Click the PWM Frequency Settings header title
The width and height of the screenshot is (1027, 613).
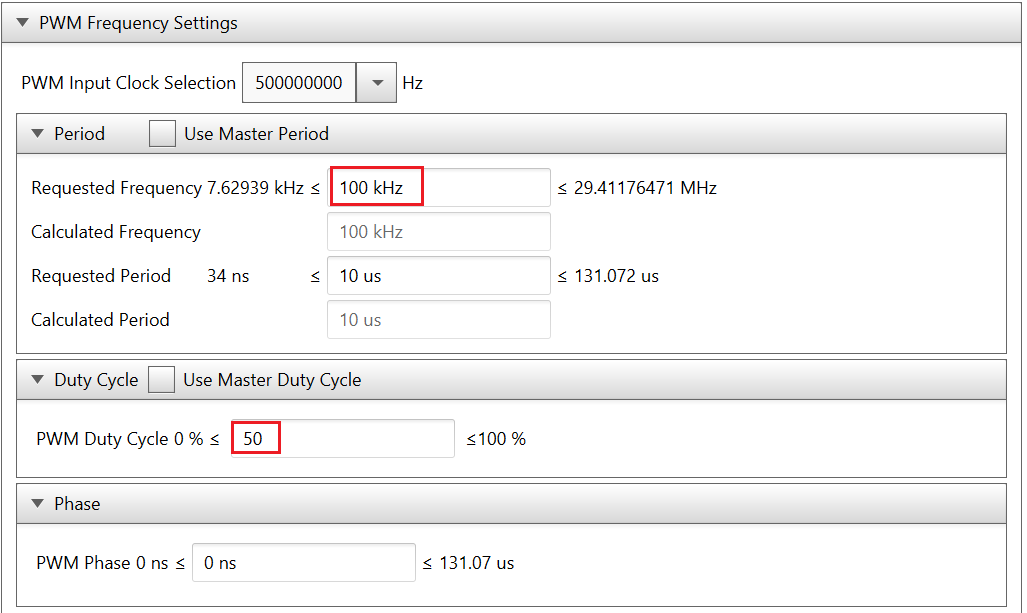point(138,23)
